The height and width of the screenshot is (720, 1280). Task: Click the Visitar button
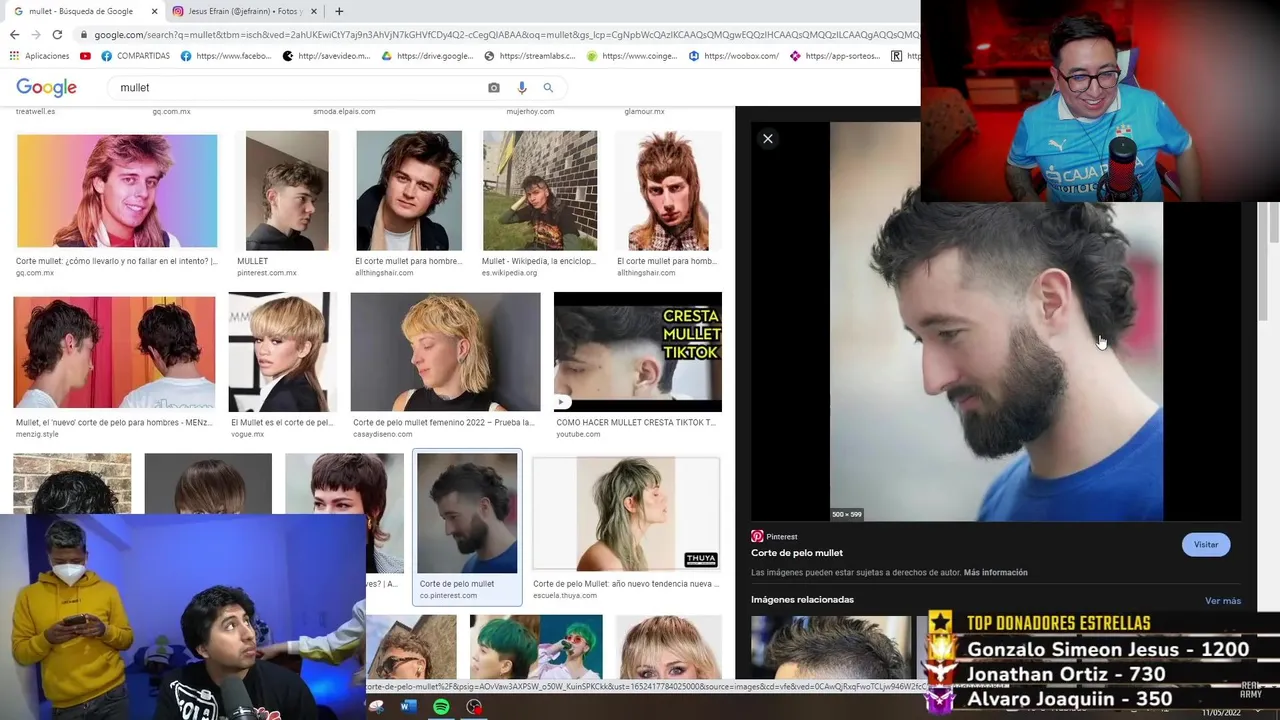click(1206, 544)
